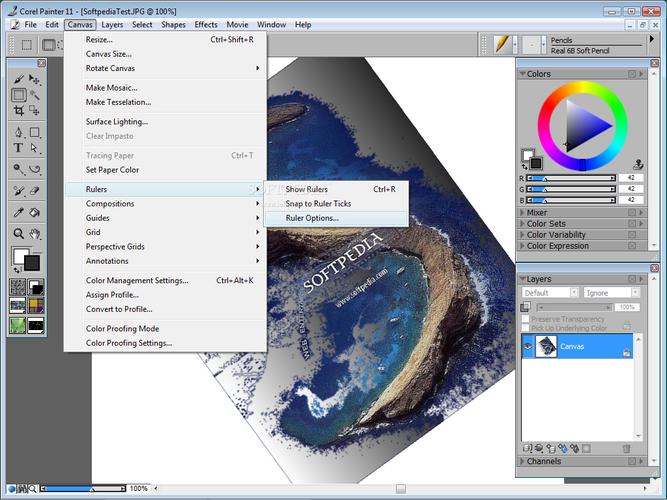Choose Set Paper Color
This screenshot has width=667, height=500.
[165, 170]
